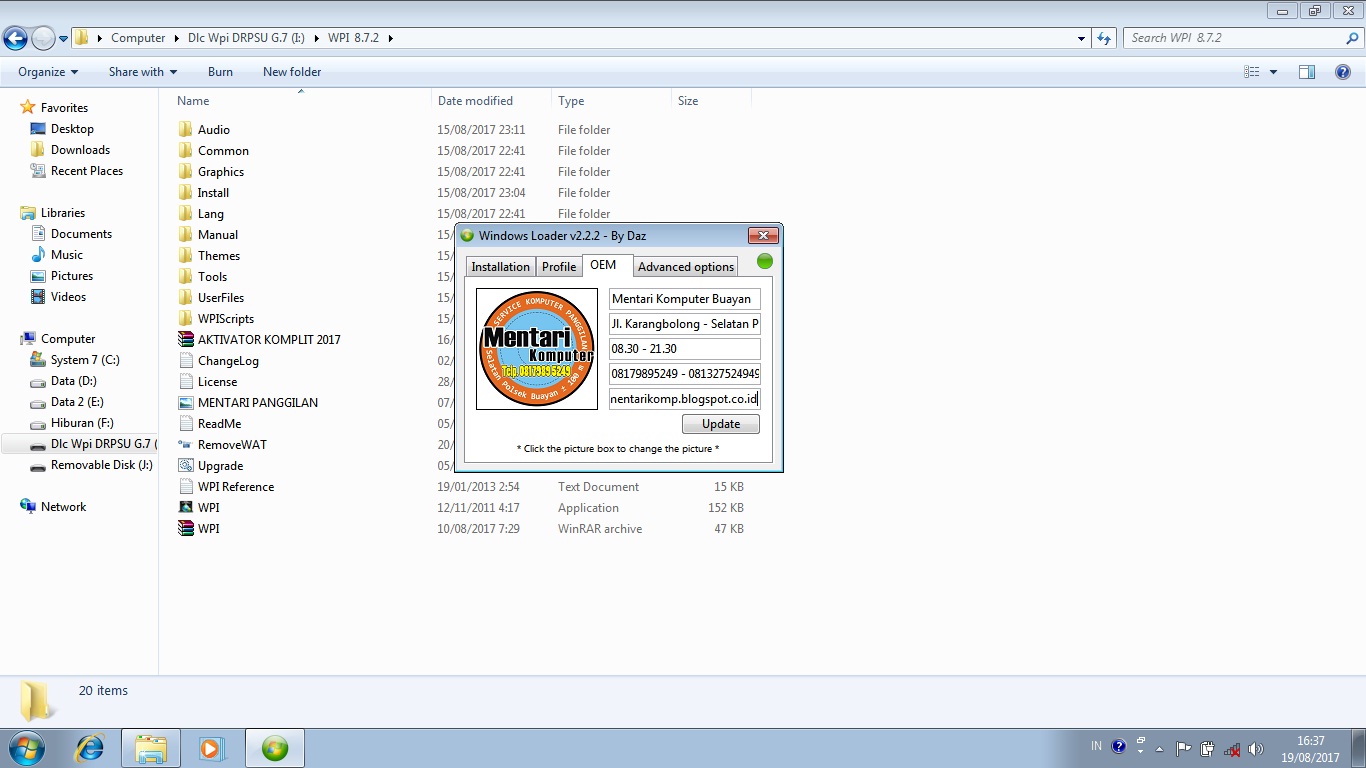Switch to the Profile tab
The width and height of the screenshot is (1366, 768).
coord(559,267)
